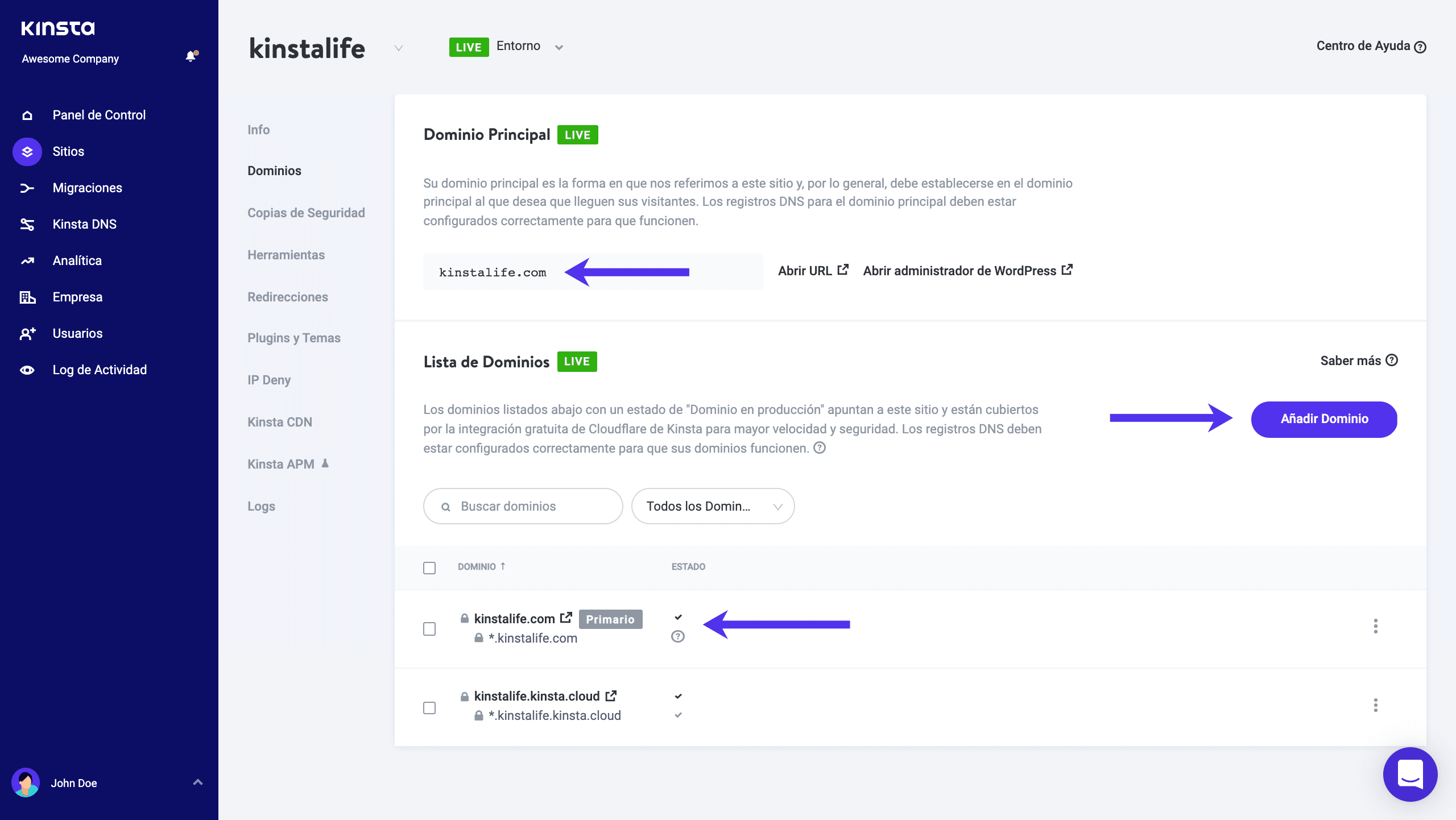This screenshot has height=820, width=1456.
Task: Go to Copias de Seguridad tab
Action: coord(306,213)
